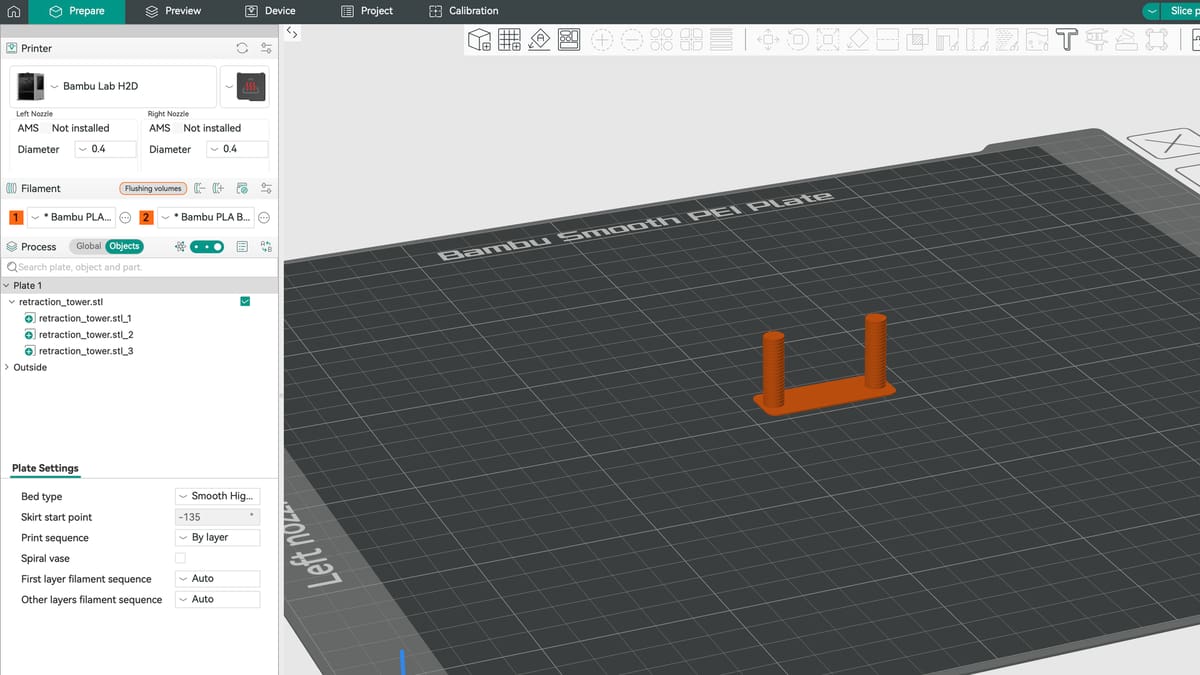The width and height of the screenshot is (1200, 675).
Task: Switch to the Project tab
Action: click(367, 11)
